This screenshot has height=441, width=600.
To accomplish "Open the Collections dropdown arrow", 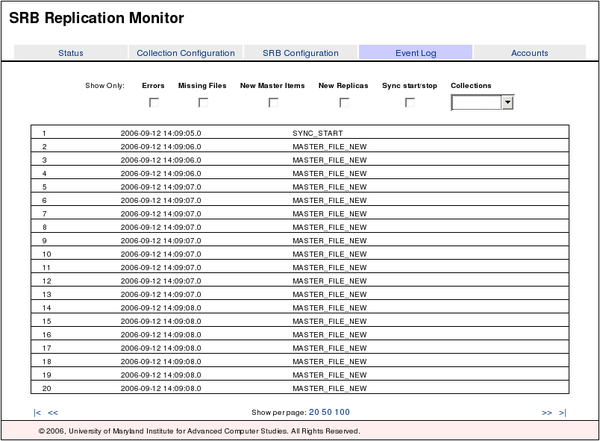I will [508, 102].
